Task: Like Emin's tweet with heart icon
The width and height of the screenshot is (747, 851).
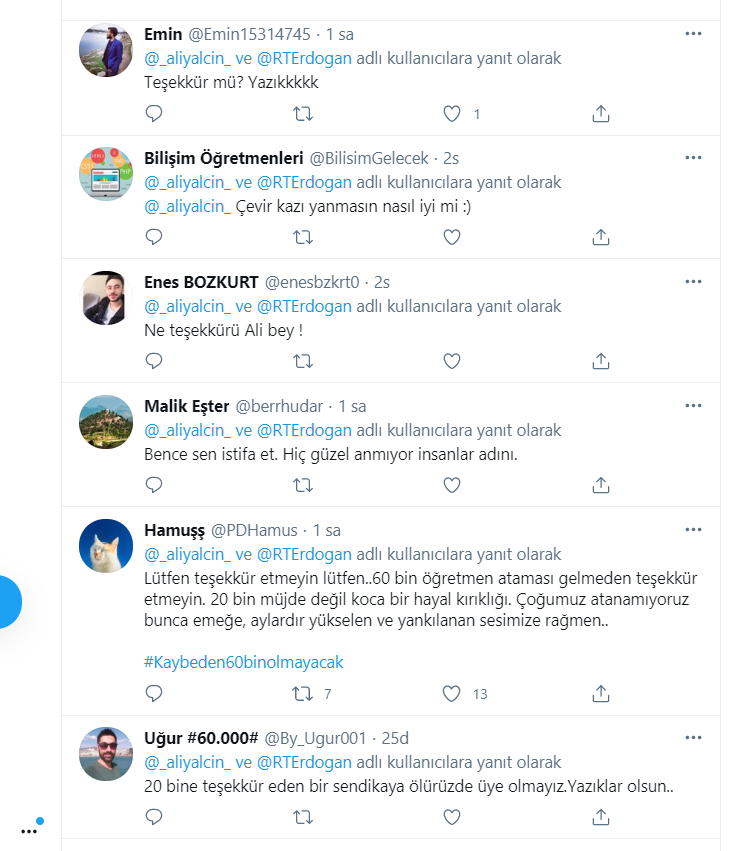Action: [x=452, y=114]
